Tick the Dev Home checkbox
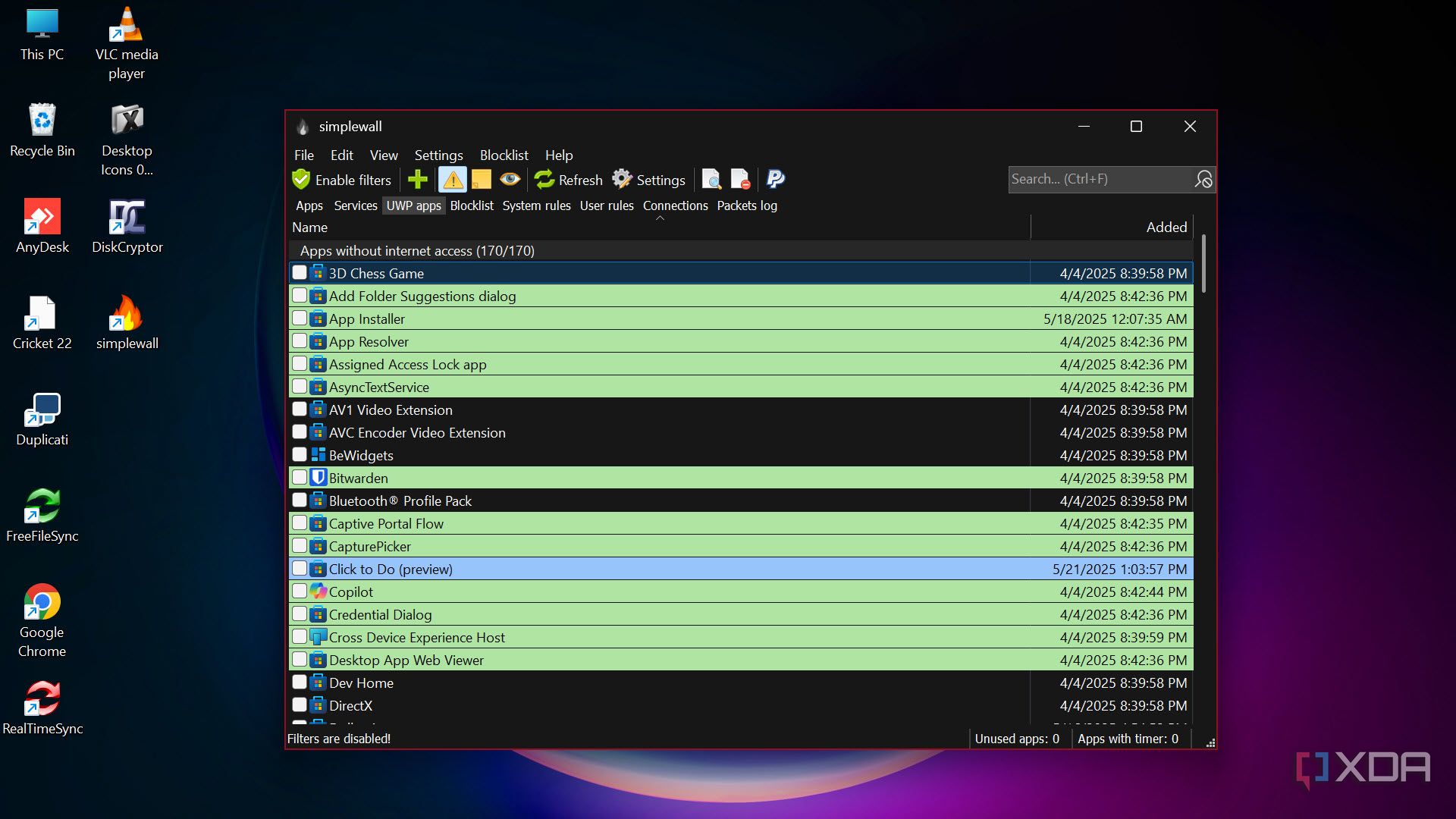Screen dimensions: 1456x819 (x=300, y=682)
